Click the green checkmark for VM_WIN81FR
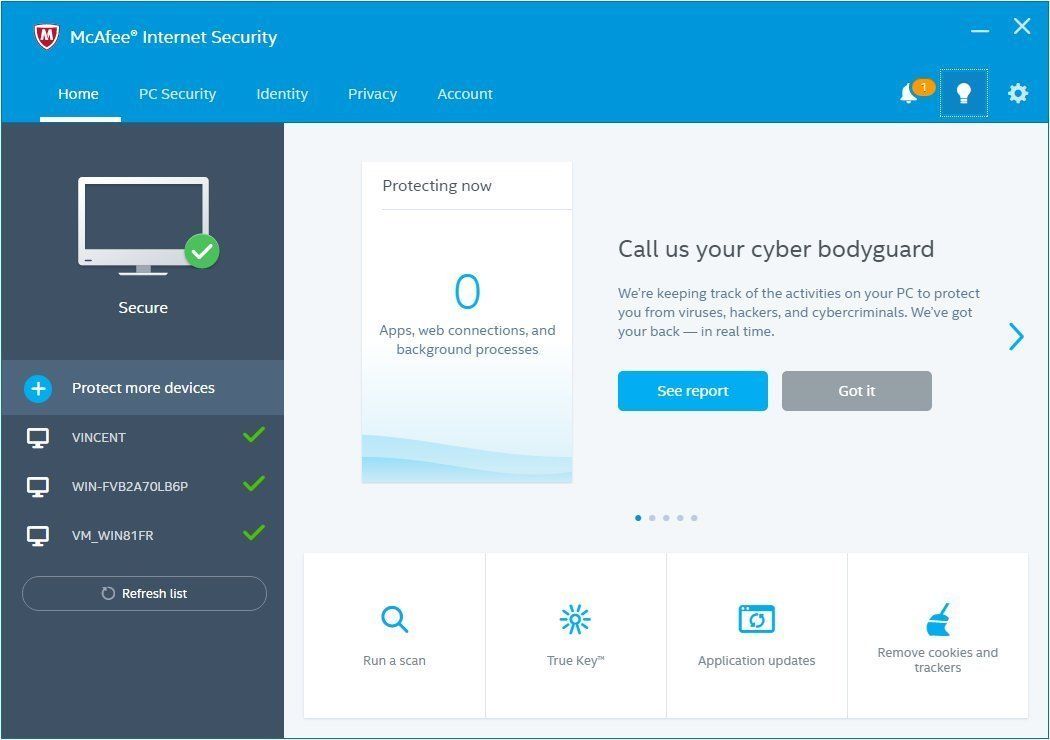Image resolution: width=1050 pixels, height=740 pixels. (254, 532)
